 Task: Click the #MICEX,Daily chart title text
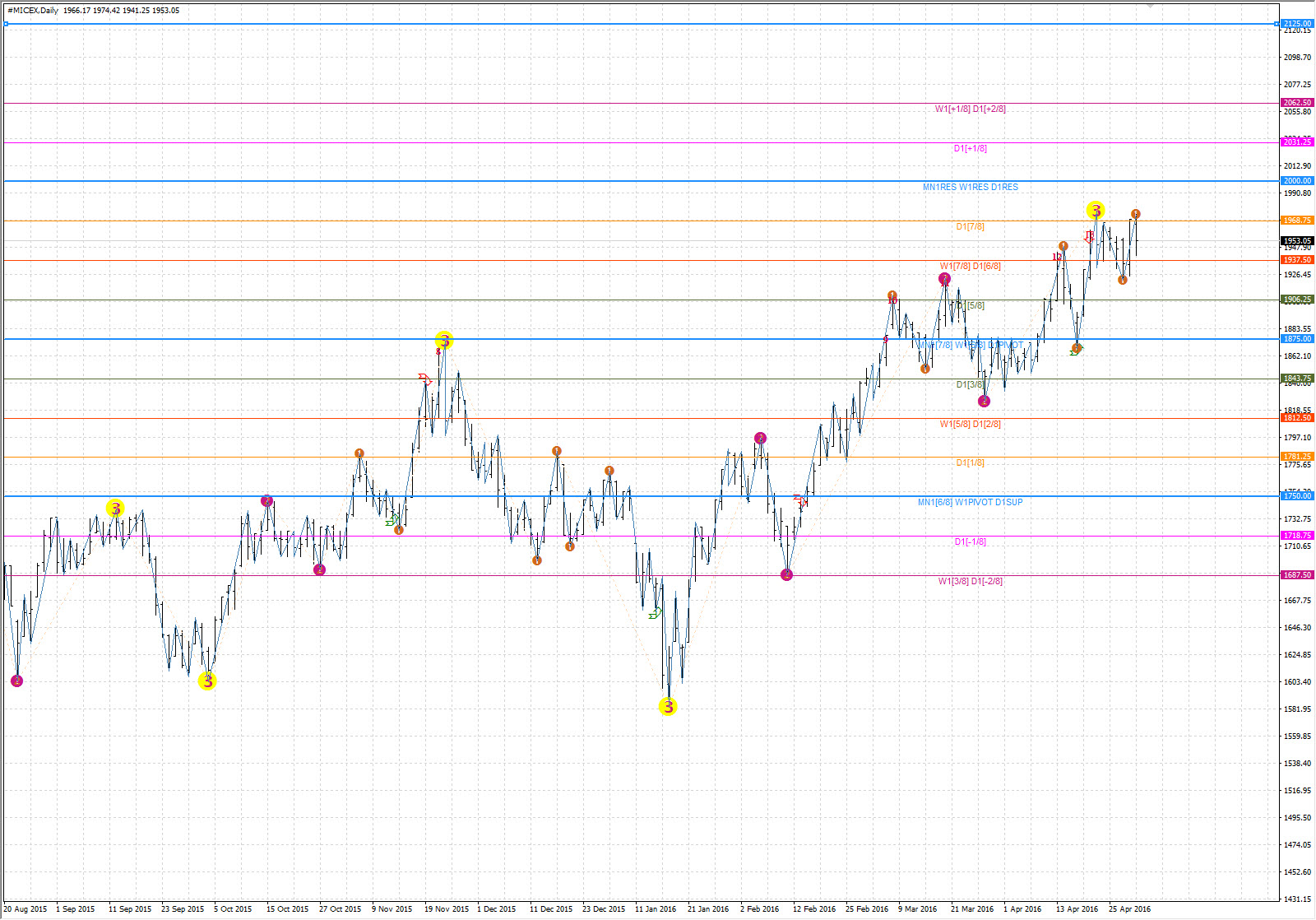(x=33, y=11)
